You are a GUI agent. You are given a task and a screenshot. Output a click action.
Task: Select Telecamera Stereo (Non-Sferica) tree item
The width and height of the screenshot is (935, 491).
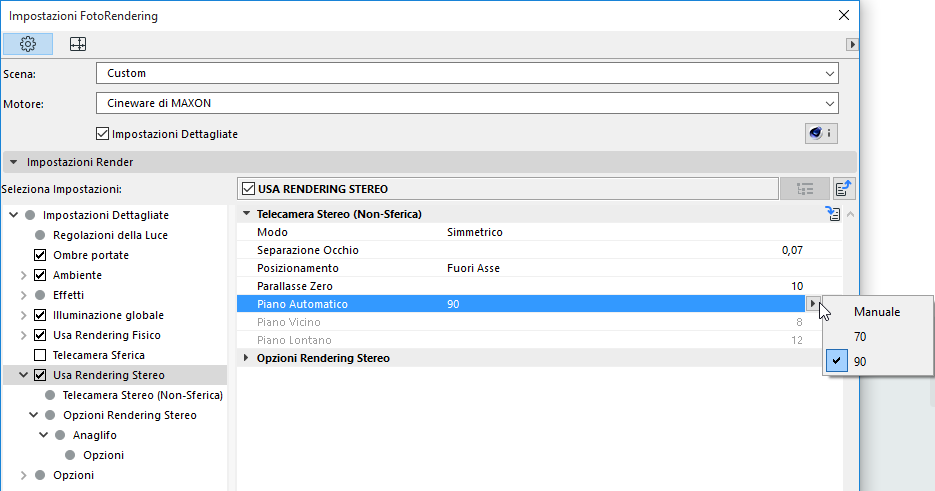tap(143, 395)
